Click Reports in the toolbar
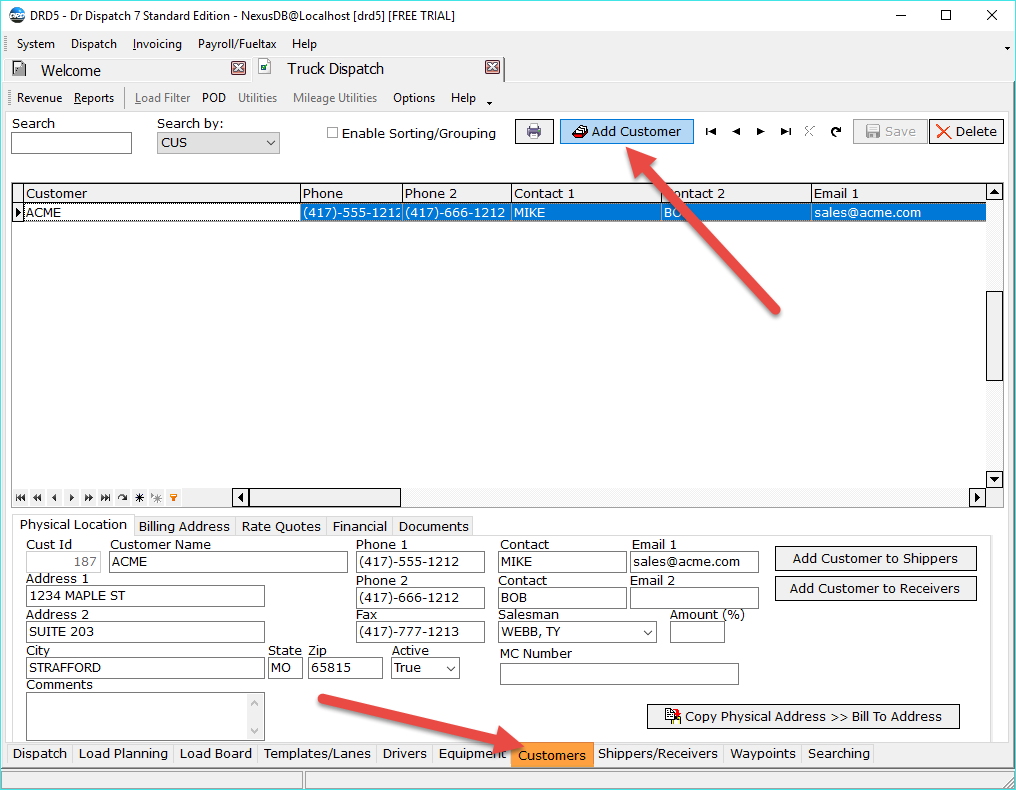Image resolution: width=1016 pixels, height=790 pixels. [x=94, y=98]
